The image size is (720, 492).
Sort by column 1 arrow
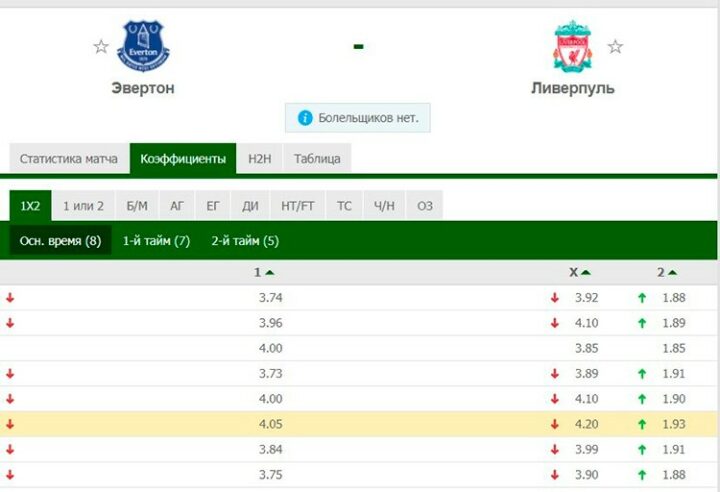click(x=270, y=272)
